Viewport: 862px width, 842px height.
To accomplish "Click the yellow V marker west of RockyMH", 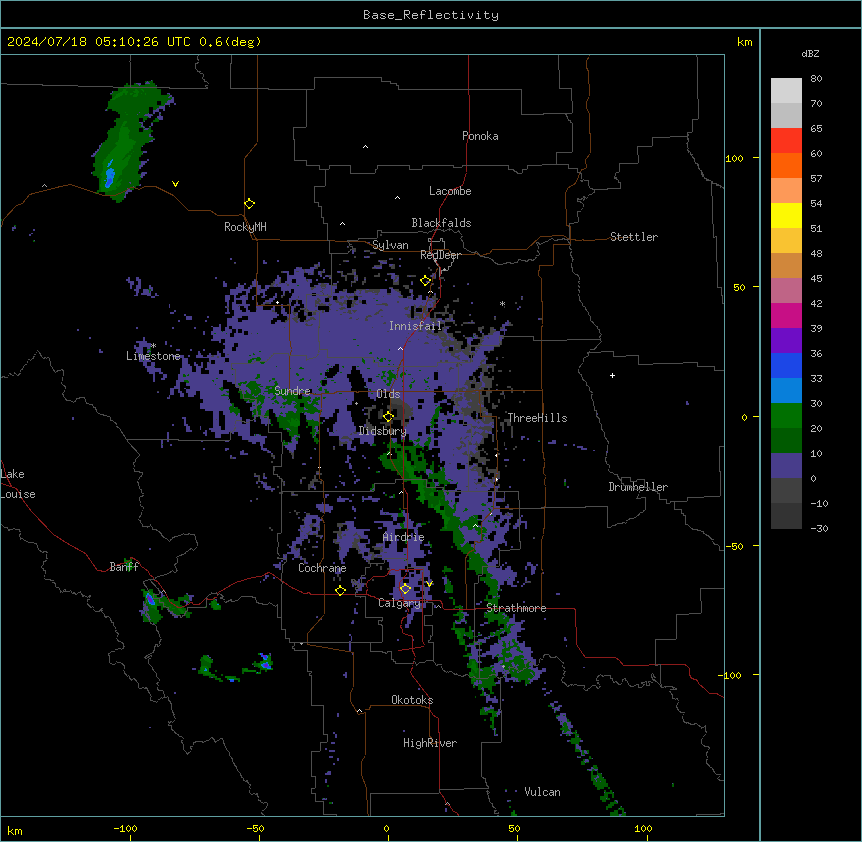I will pyautogui.click(x=175, y=184).
